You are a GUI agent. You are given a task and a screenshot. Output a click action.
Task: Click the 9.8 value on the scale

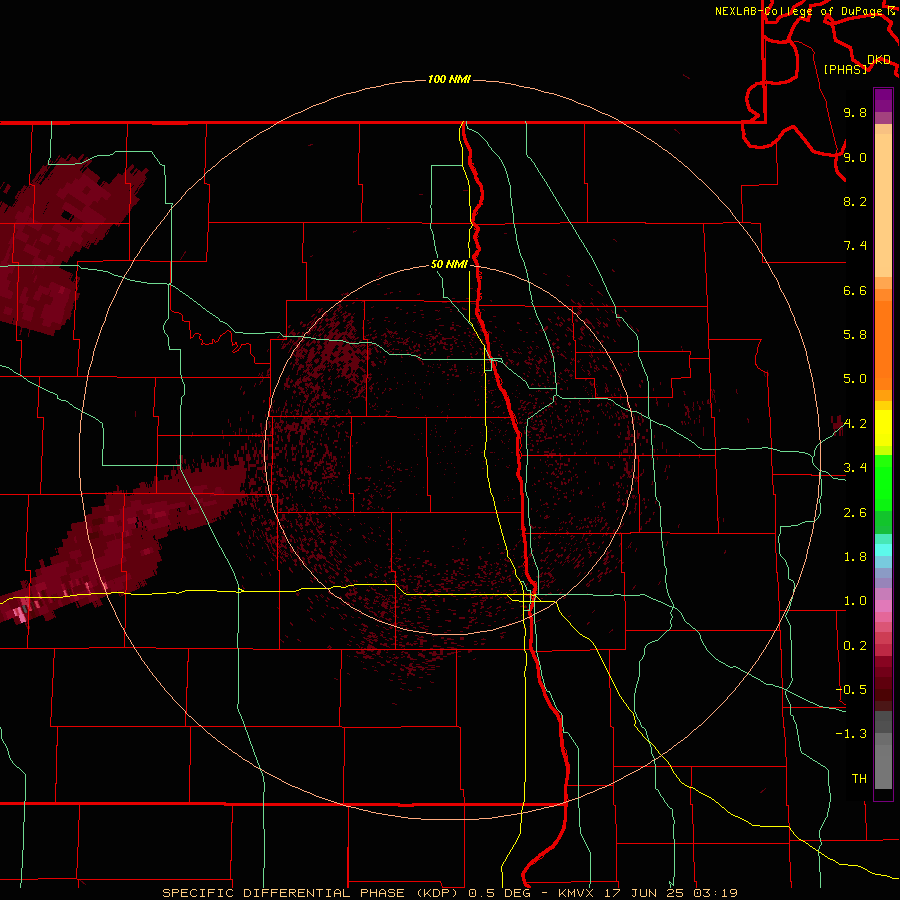[x=855, y=112]
